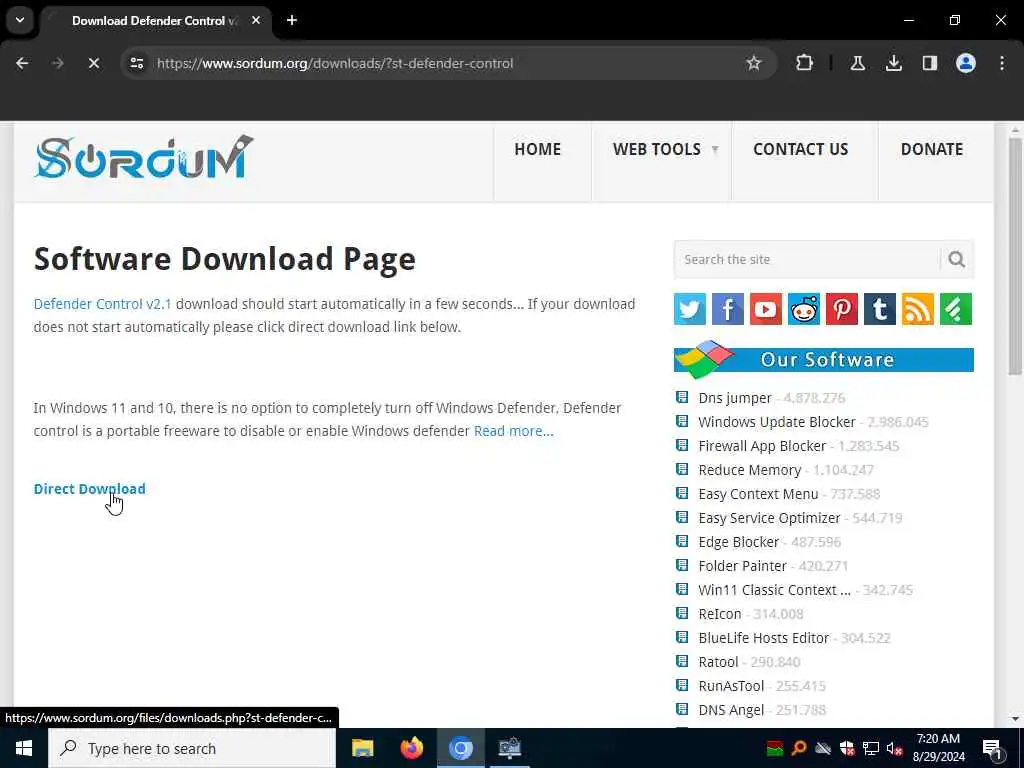
Task: Expand the WEB TOOLS dropdown arrow
Action: (x=715, y=150)
